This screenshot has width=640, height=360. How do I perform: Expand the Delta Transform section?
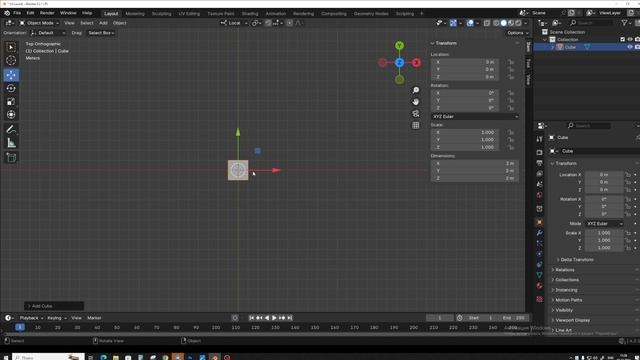pos(575,260)
